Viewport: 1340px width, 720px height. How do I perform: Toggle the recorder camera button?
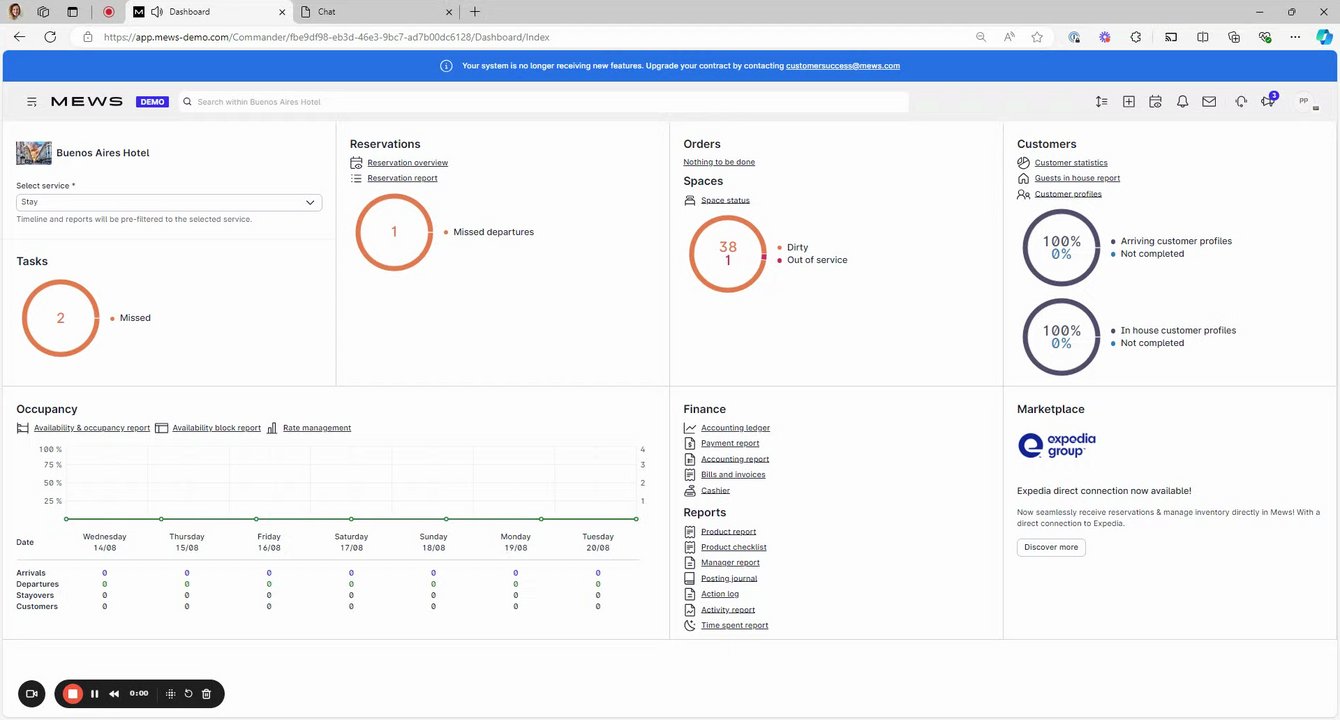(31, 694)
